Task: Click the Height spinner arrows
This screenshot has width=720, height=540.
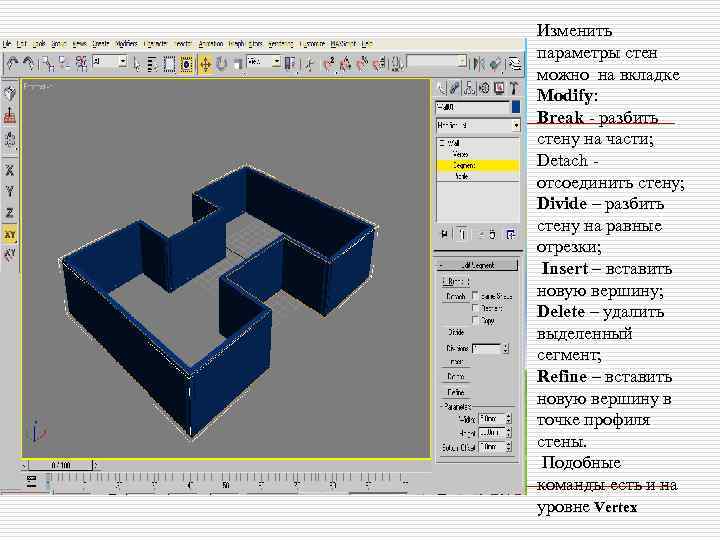Action: [x=508, y=433]
